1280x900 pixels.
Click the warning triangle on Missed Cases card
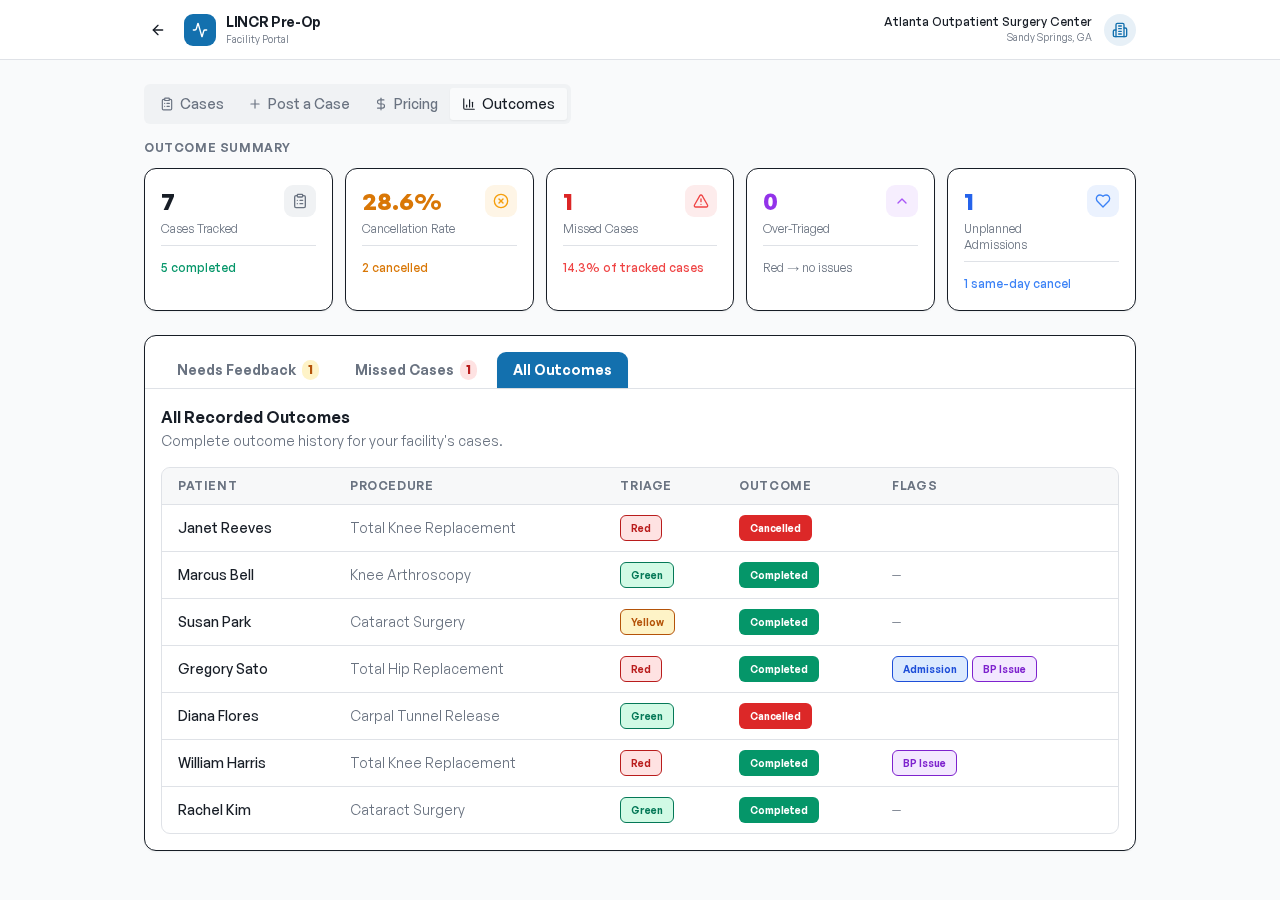(x=701, y=201)
